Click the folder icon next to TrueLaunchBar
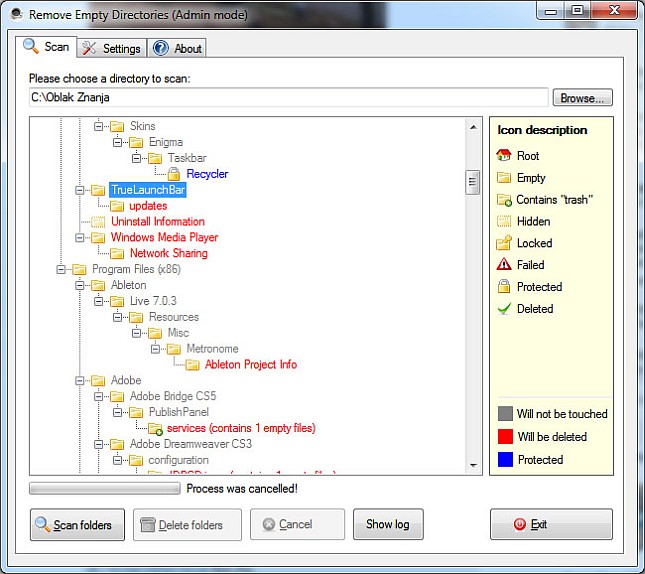Viewport: 645px width, 574px height. click(x=98, y=190)
